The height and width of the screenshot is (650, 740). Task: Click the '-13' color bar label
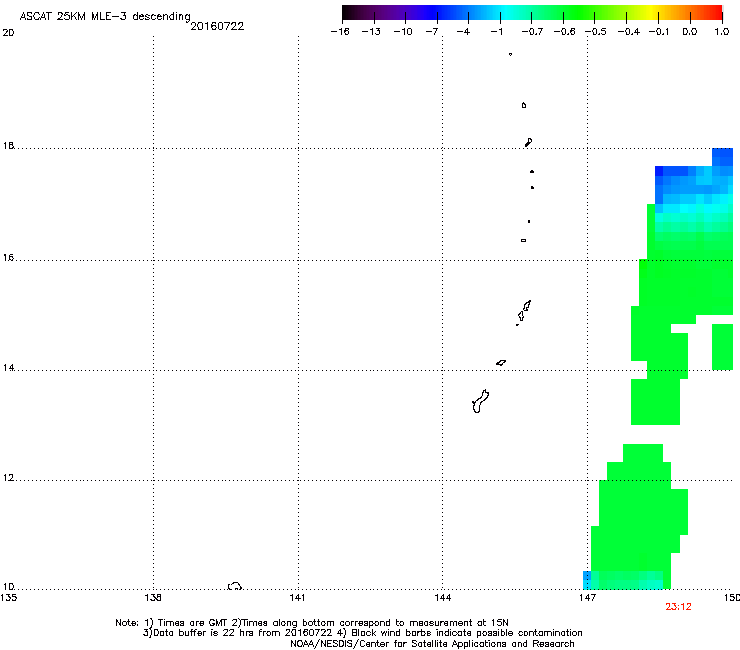(x=371, y=32)
